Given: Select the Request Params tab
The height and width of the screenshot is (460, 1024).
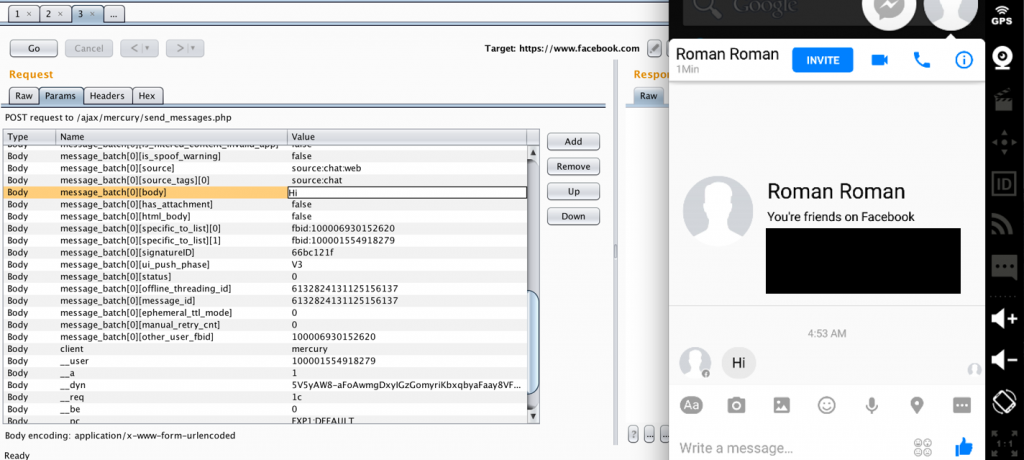Looking at the screenshot, I should pos(61,95).
